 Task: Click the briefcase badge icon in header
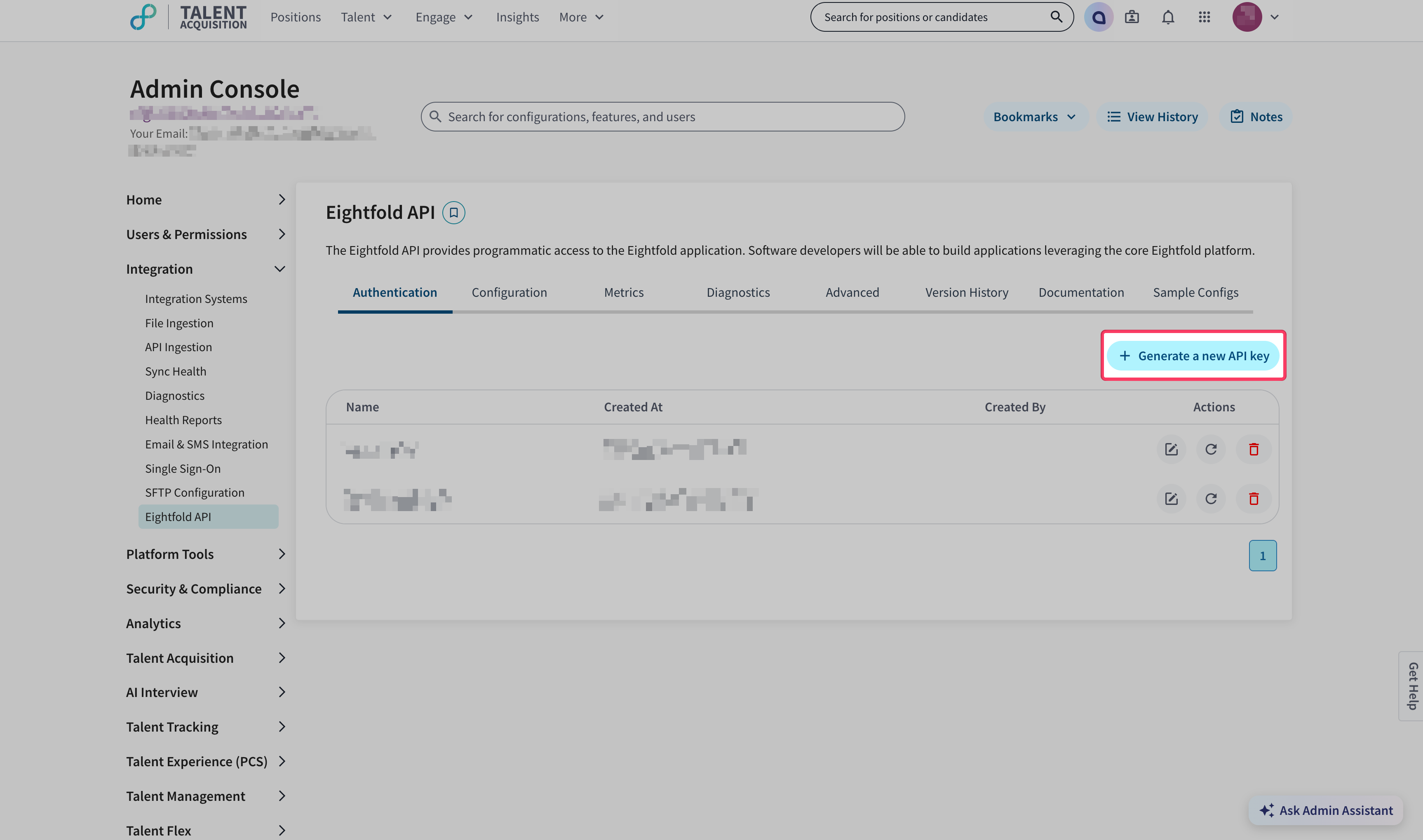point(1132,17)
